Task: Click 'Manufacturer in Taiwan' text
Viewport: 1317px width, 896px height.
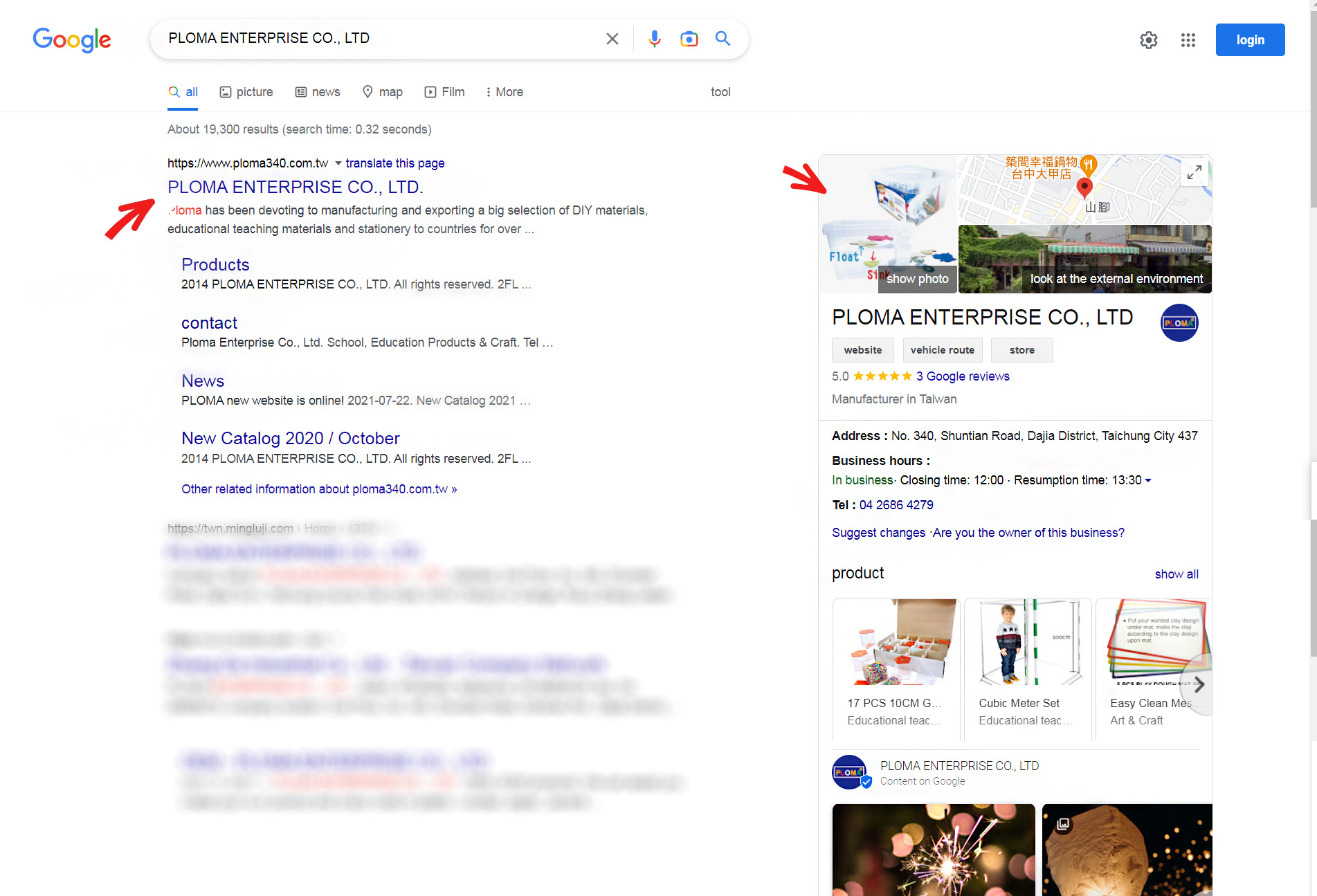Action: click(x=894, y=399)
